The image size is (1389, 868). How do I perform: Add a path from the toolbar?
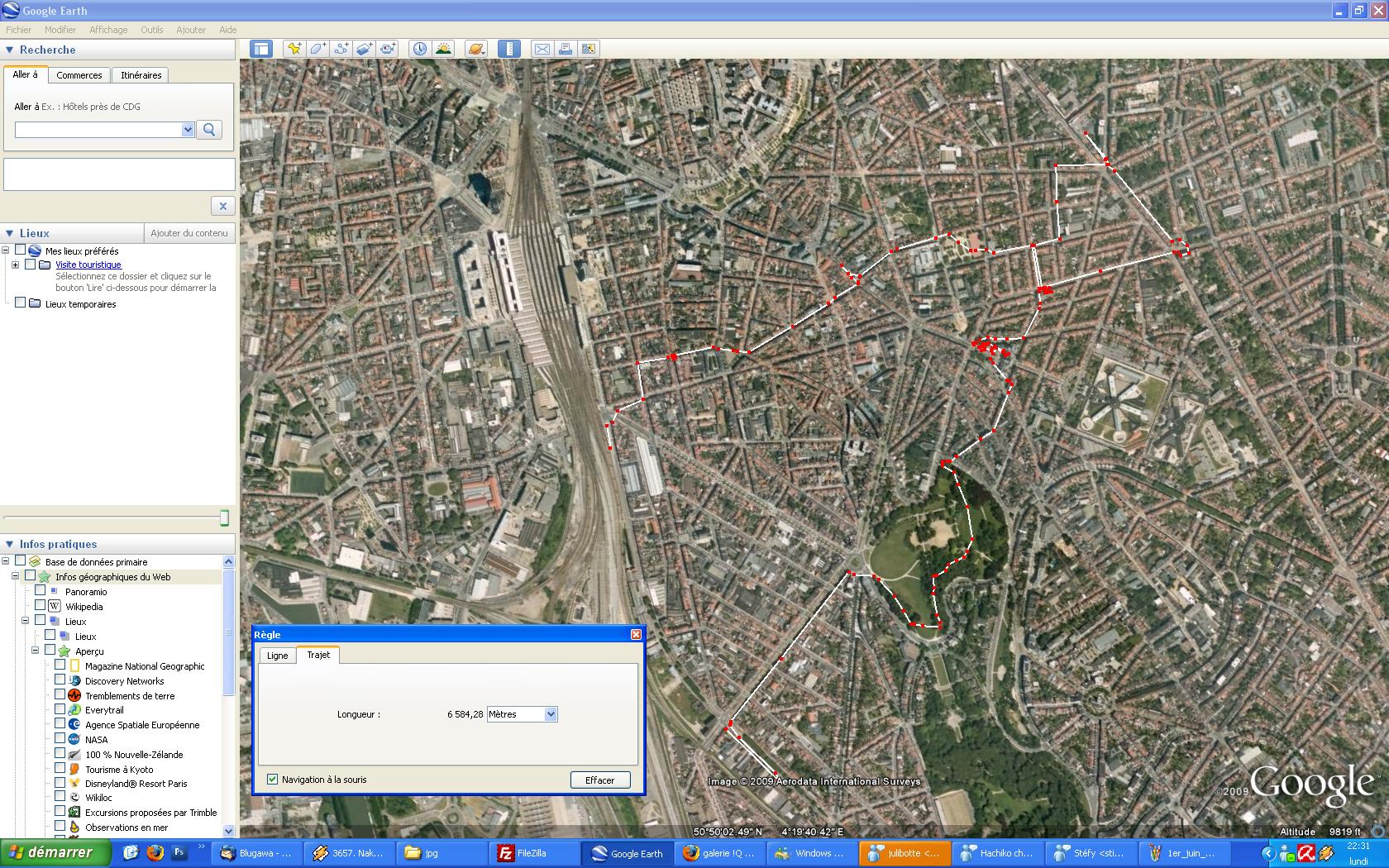[x=341, y=49]
